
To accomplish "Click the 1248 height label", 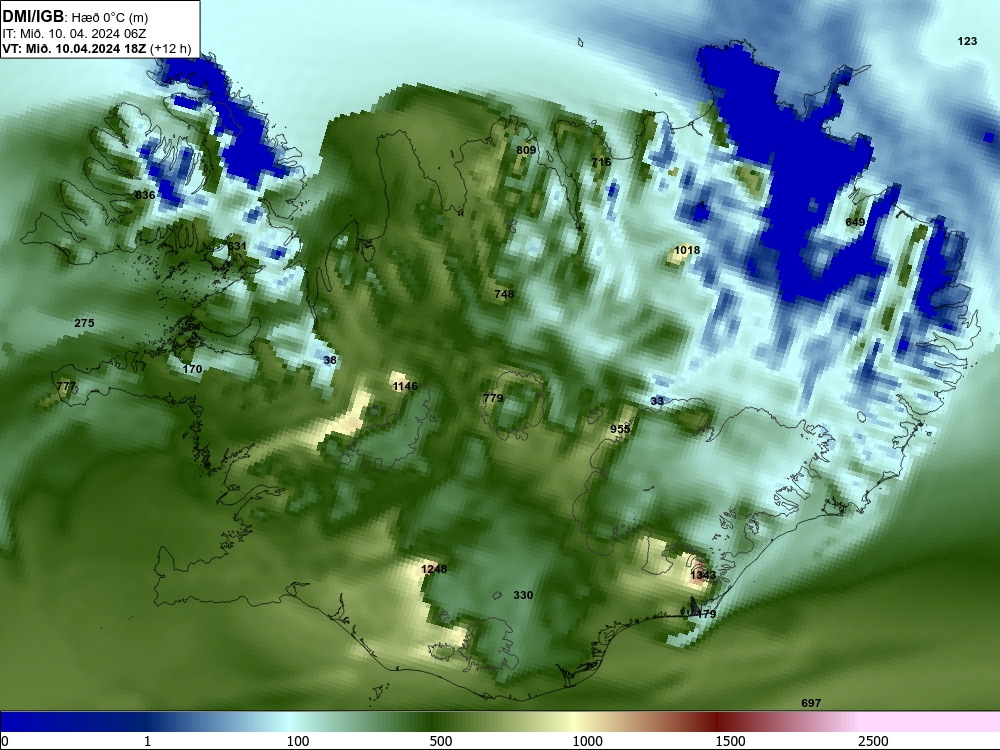I will tap(434, 568).
